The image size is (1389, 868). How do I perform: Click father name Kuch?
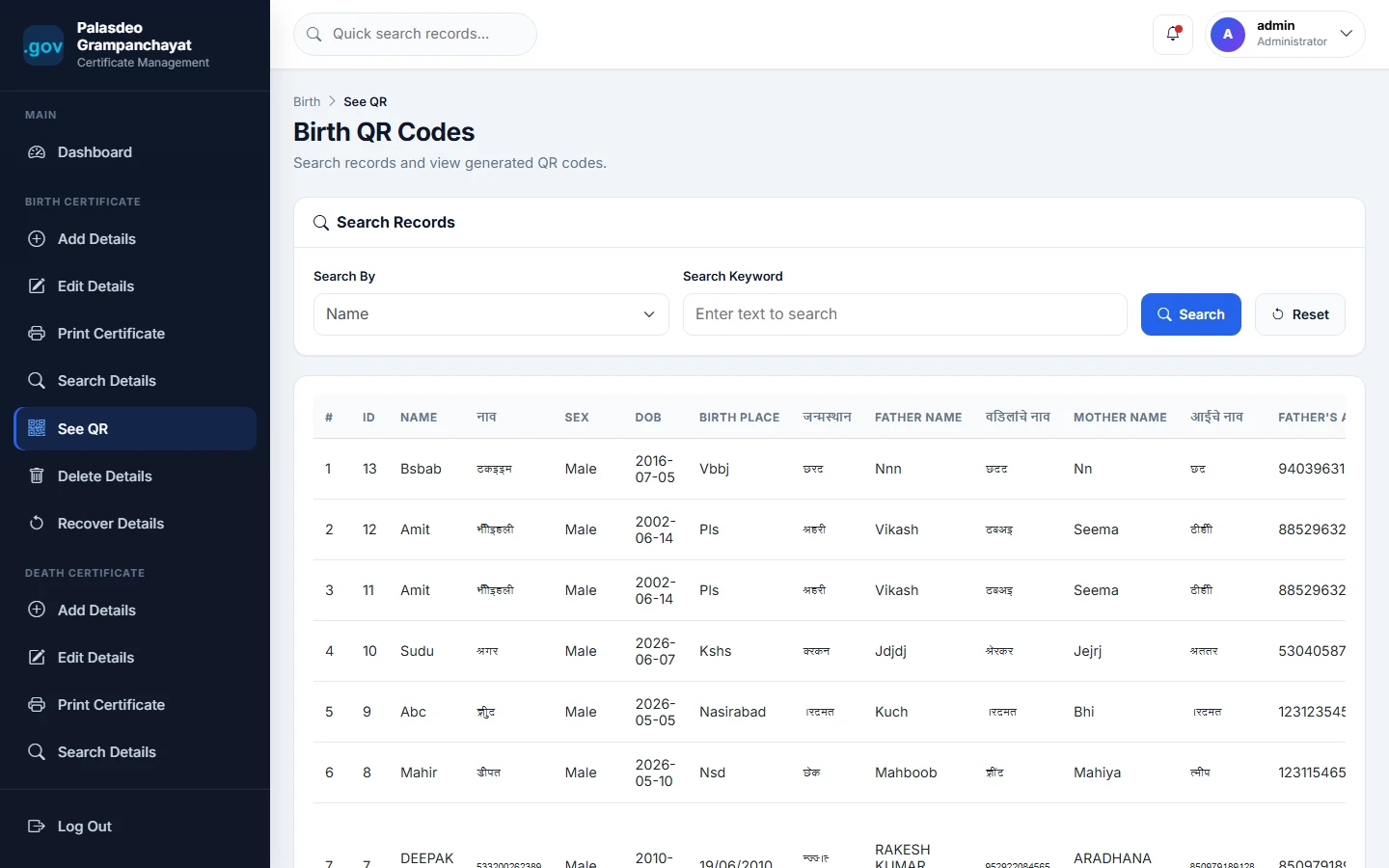[x=891, y=712]
